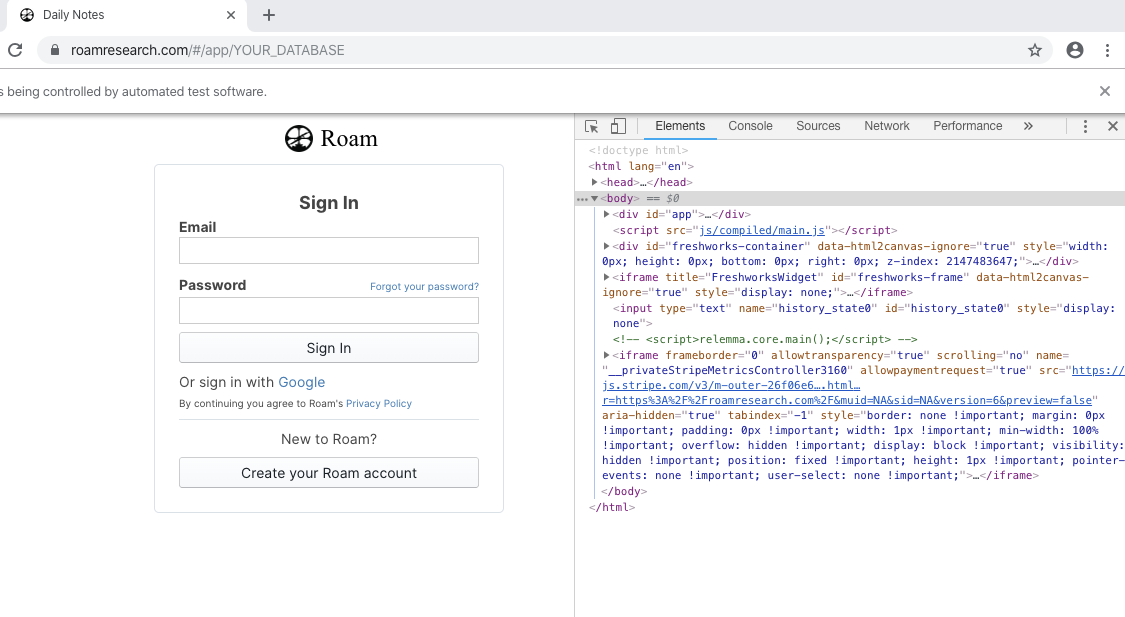Close the DevTools panel
Viewport: 1125px width, 617px height.
click(x=1113, y=126)
